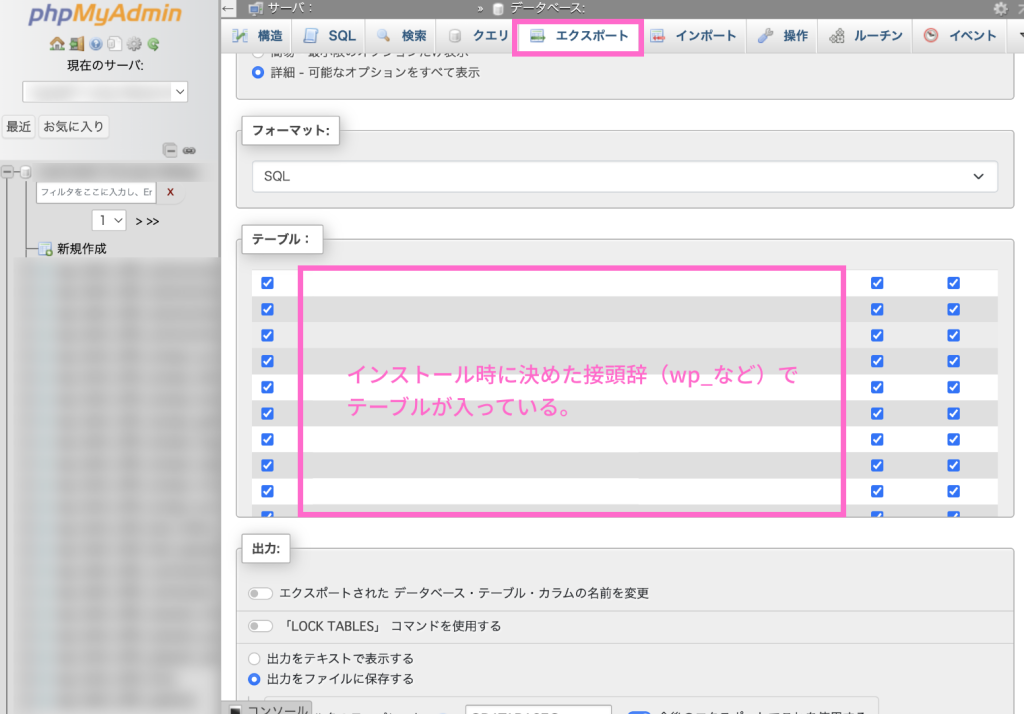This screenshot has width=1024, height=714.
Task: Open the フォーマット SQL dropdown
Action: coord(624,176)
